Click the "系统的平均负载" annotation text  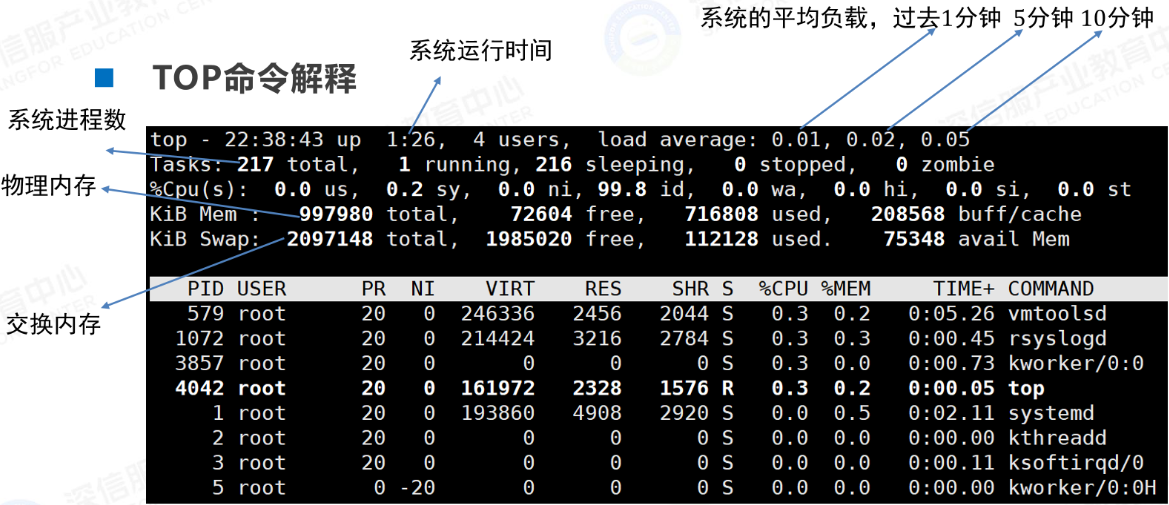(784, 19)
